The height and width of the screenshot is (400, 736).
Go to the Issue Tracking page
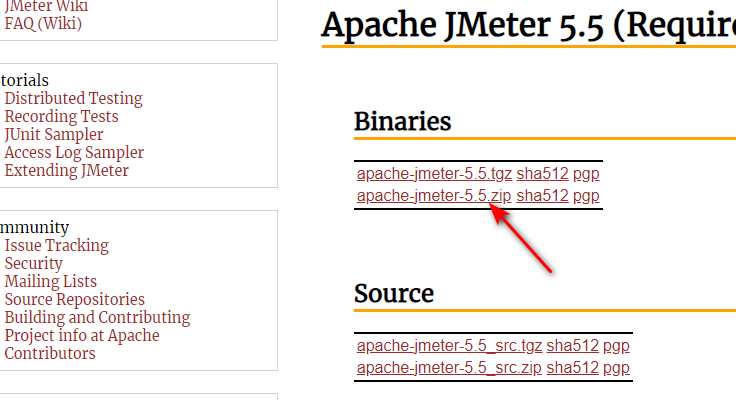(57, 246)
